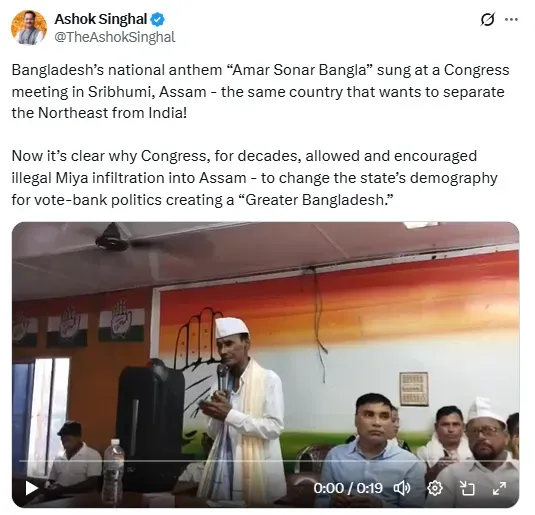Screen dimensions: 535x515
Task: Click the ceiling fan in the video
Action: pyautogui.click(x=113, y=237)
